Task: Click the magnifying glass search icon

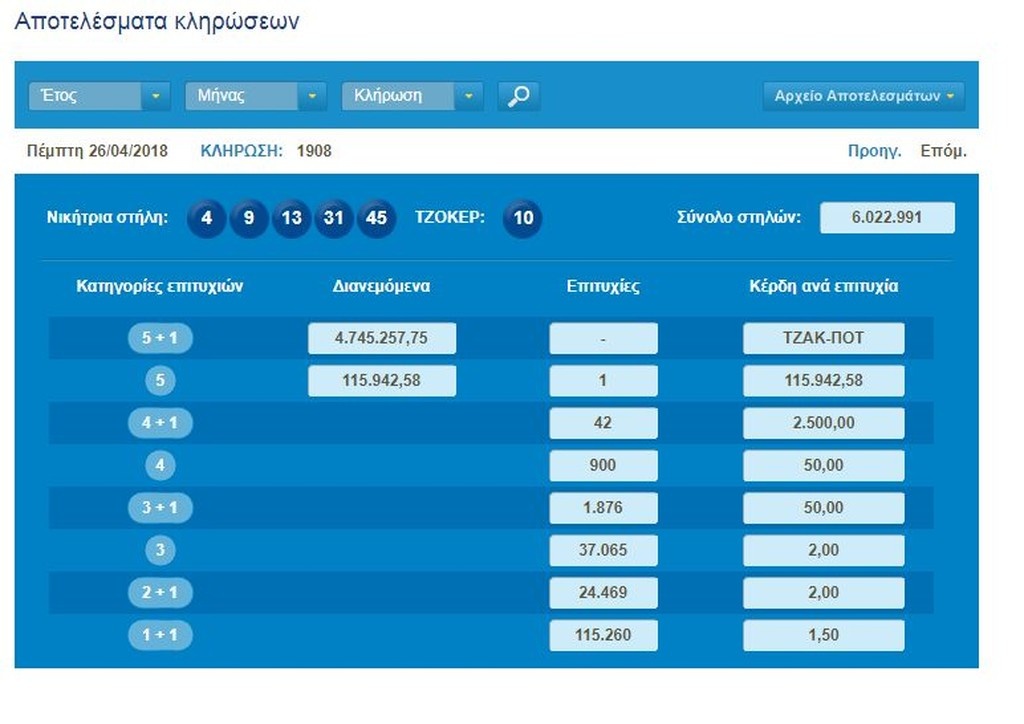Action: pyautogui.click(x=519, y=96)
